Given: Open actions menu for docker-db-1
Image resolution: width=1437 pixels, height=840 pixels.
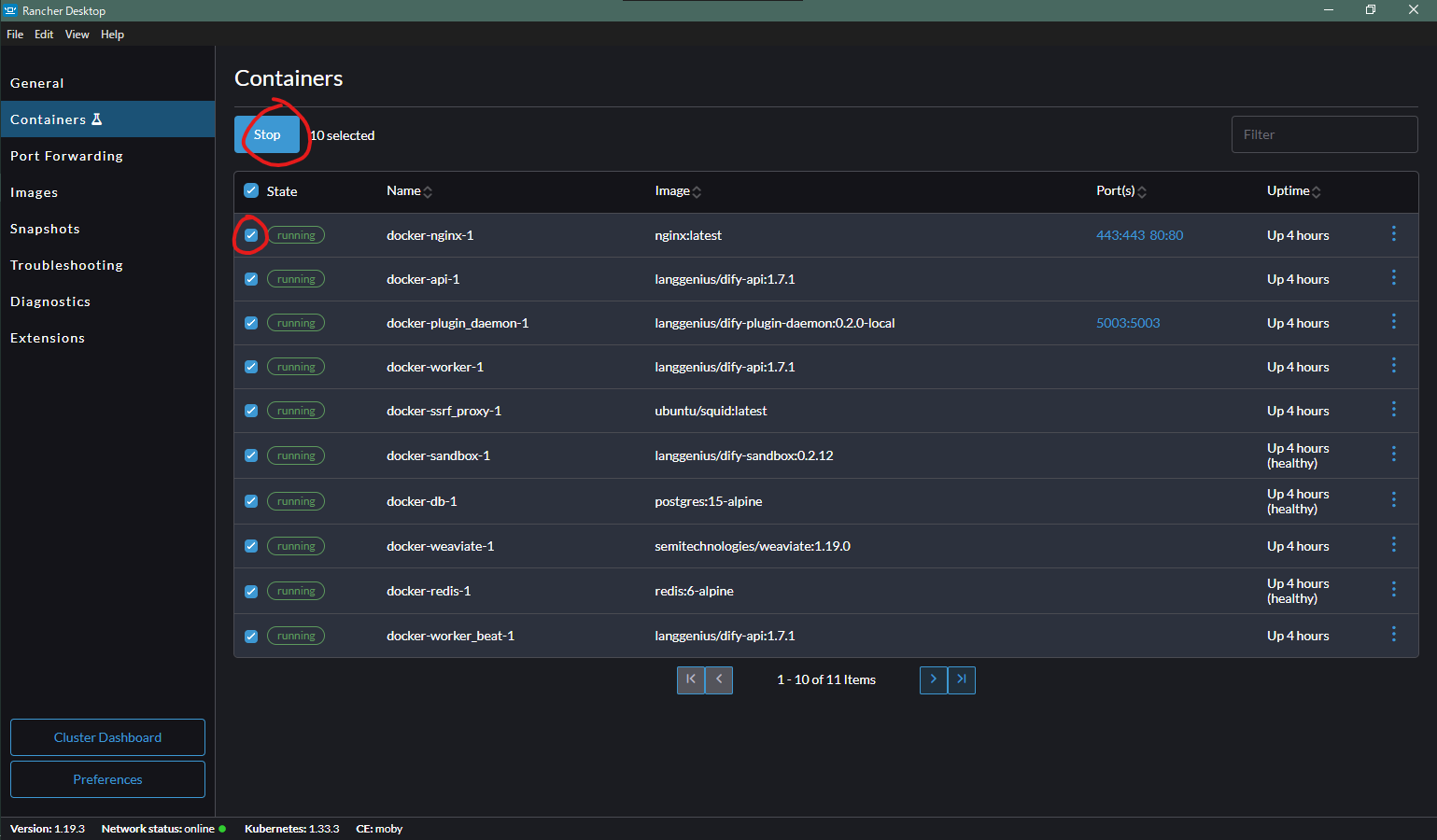Looking at the screenshot, I should tap(1394, 499).
